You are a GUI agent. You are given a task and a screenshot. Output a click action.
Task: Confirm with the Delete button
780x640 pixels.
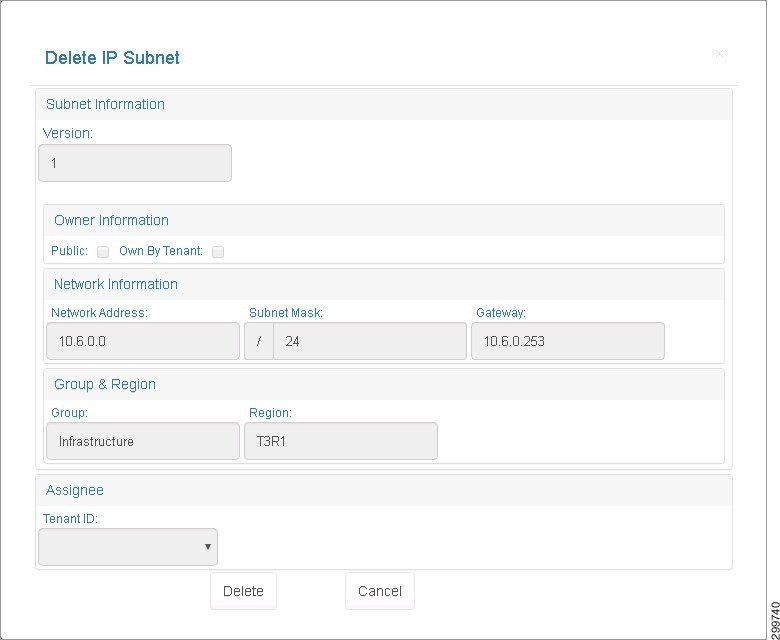[243, 591]
